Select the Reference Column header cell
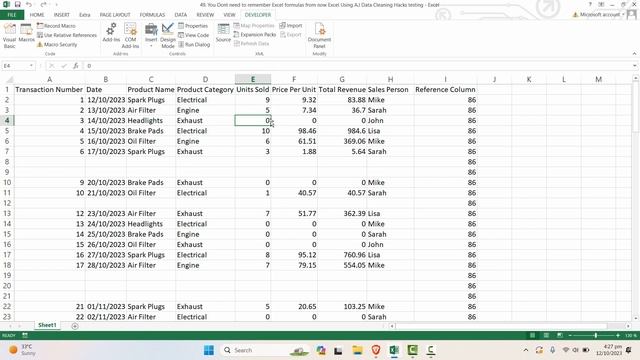Viewport: 640px width, 360px height. [x=445, y=89]
